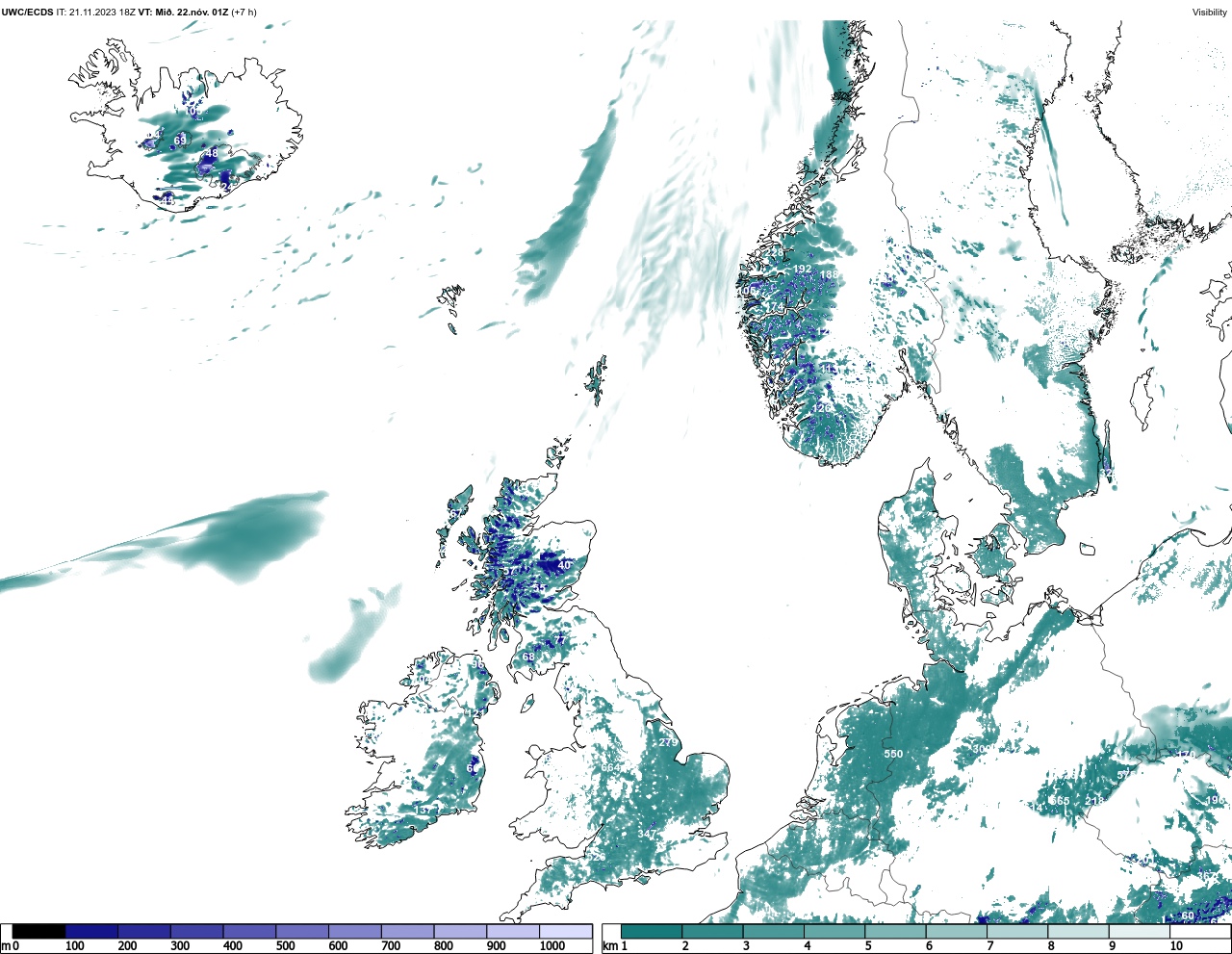
Task: Click the '48' value over Iceland
Action: [212, 153]
